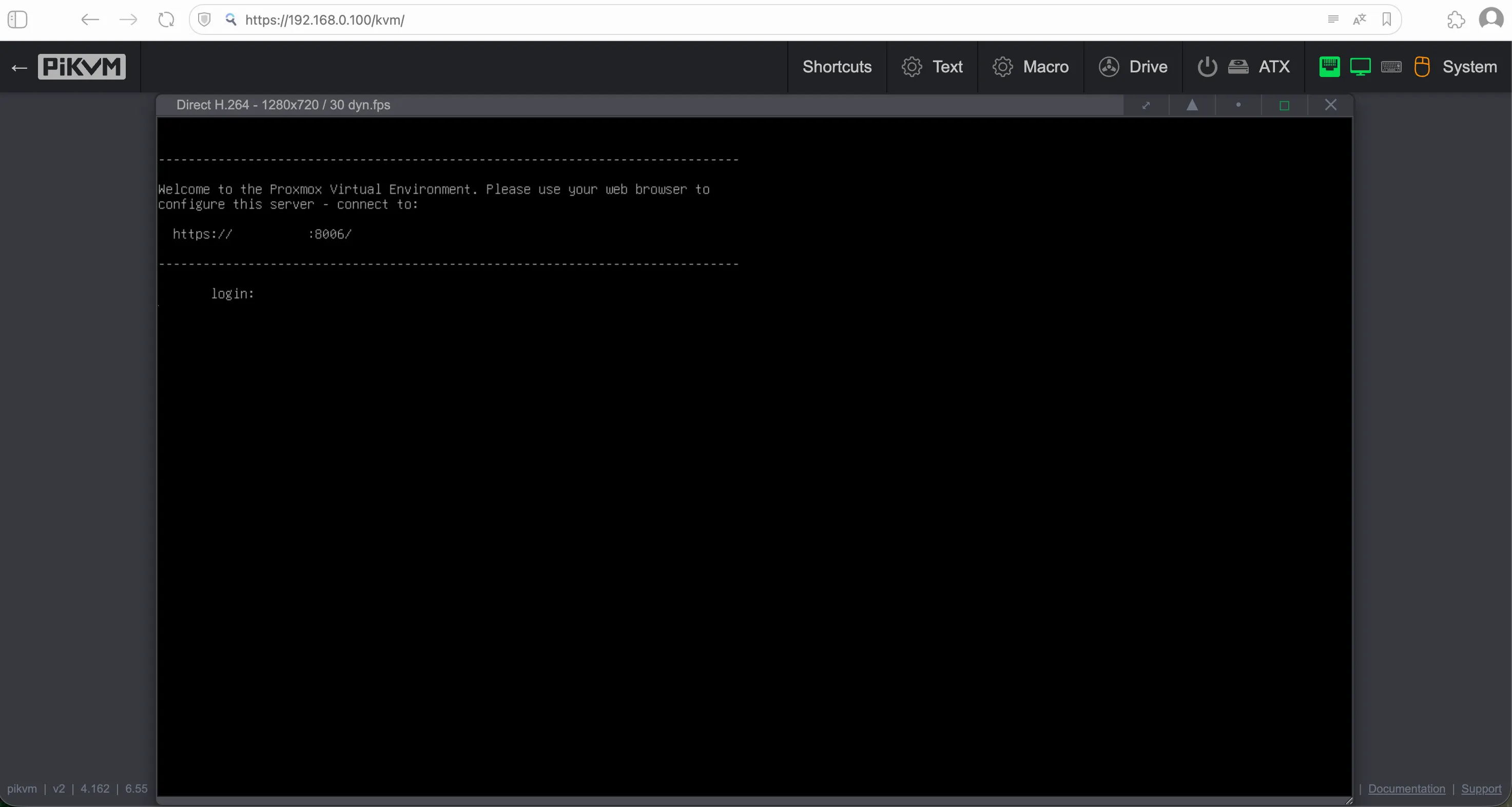Click the keyboard status icon

pos(1391,67)
